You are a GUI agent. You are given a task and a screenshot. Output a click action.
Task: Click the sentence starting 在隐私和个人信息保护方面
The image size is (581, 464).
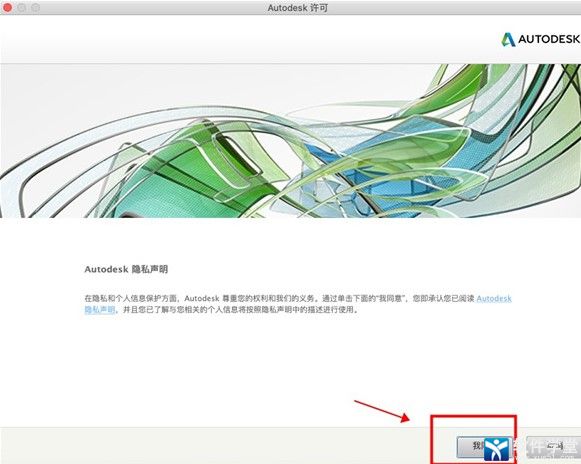(x=298, y=304)
